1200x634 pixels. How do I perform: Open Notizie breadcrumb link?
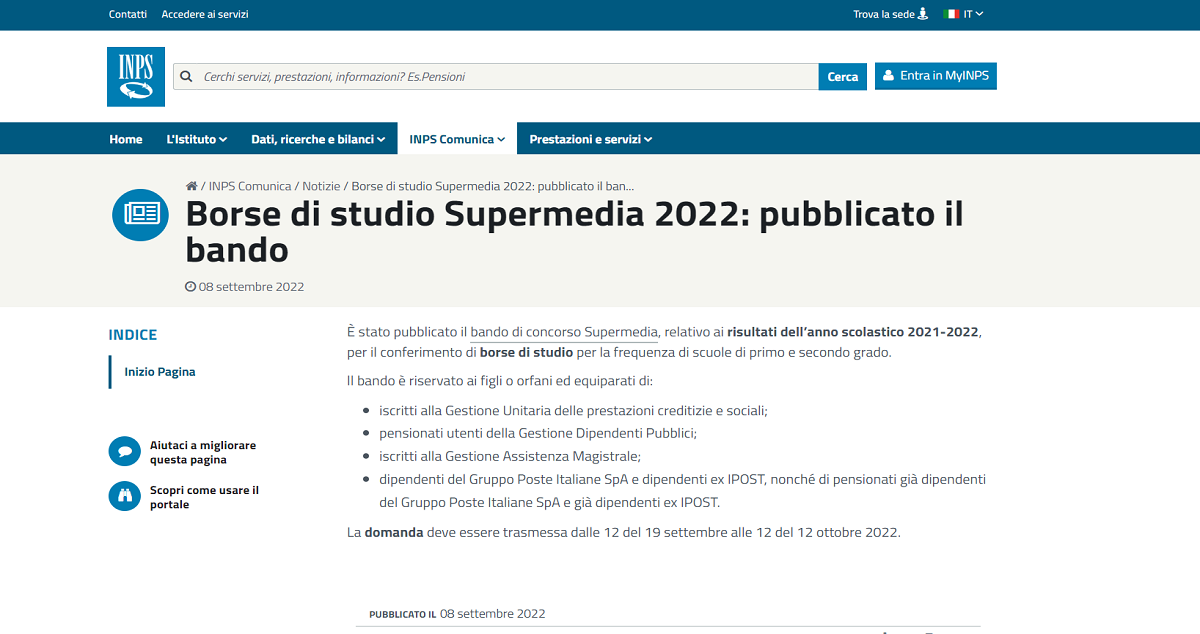322,186
